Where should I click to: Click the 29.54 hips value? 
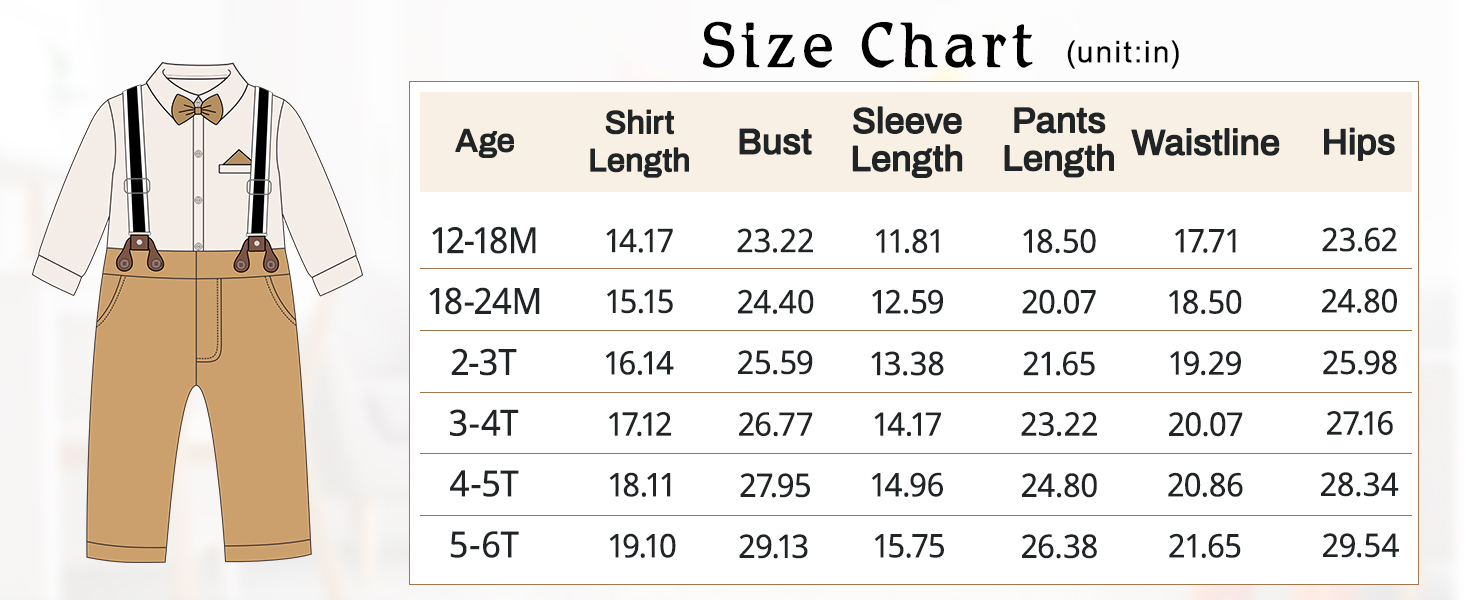[1359, 546]
